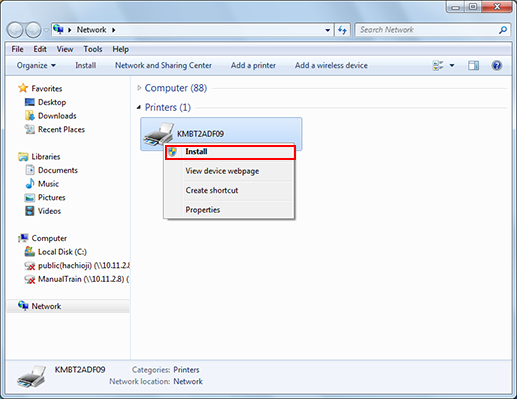Open the Help menu
Image resolution: width=517 pixels, height=399 pixels.
coord(120,49)
